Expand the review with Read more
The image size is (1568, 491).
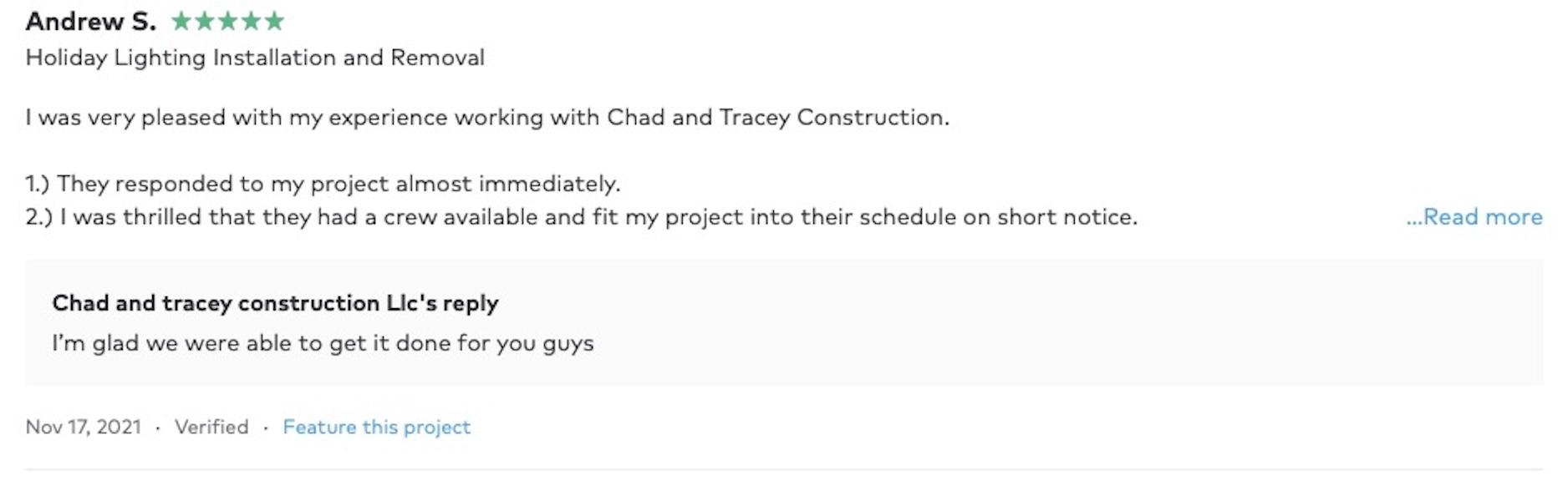pyautogui.click(x=1474, y=217)
